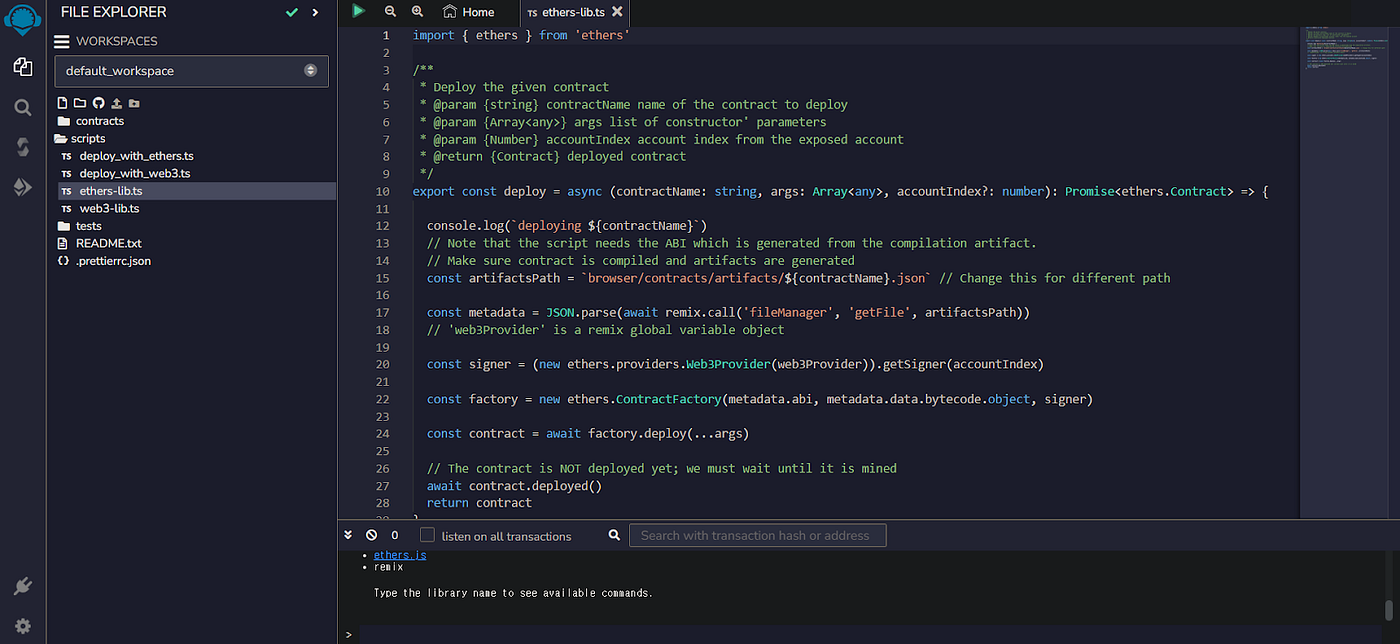The height and width of the screenshot is (644, 1400).
Task: Click 'const signer' on line 20
Action: point(469,364)
